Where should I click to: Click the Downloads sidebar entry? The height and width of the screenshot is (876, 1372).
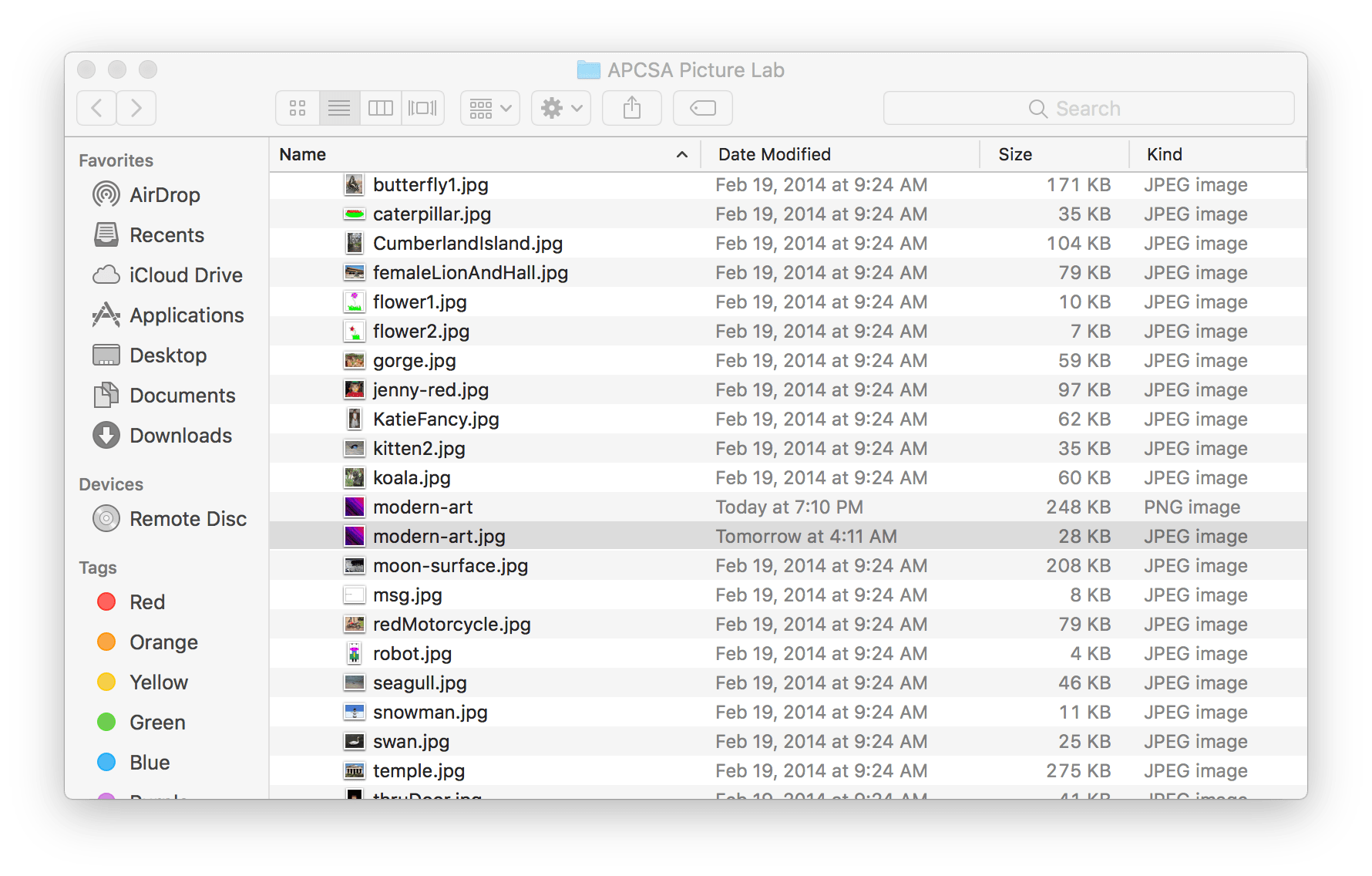tap(181, 435)
